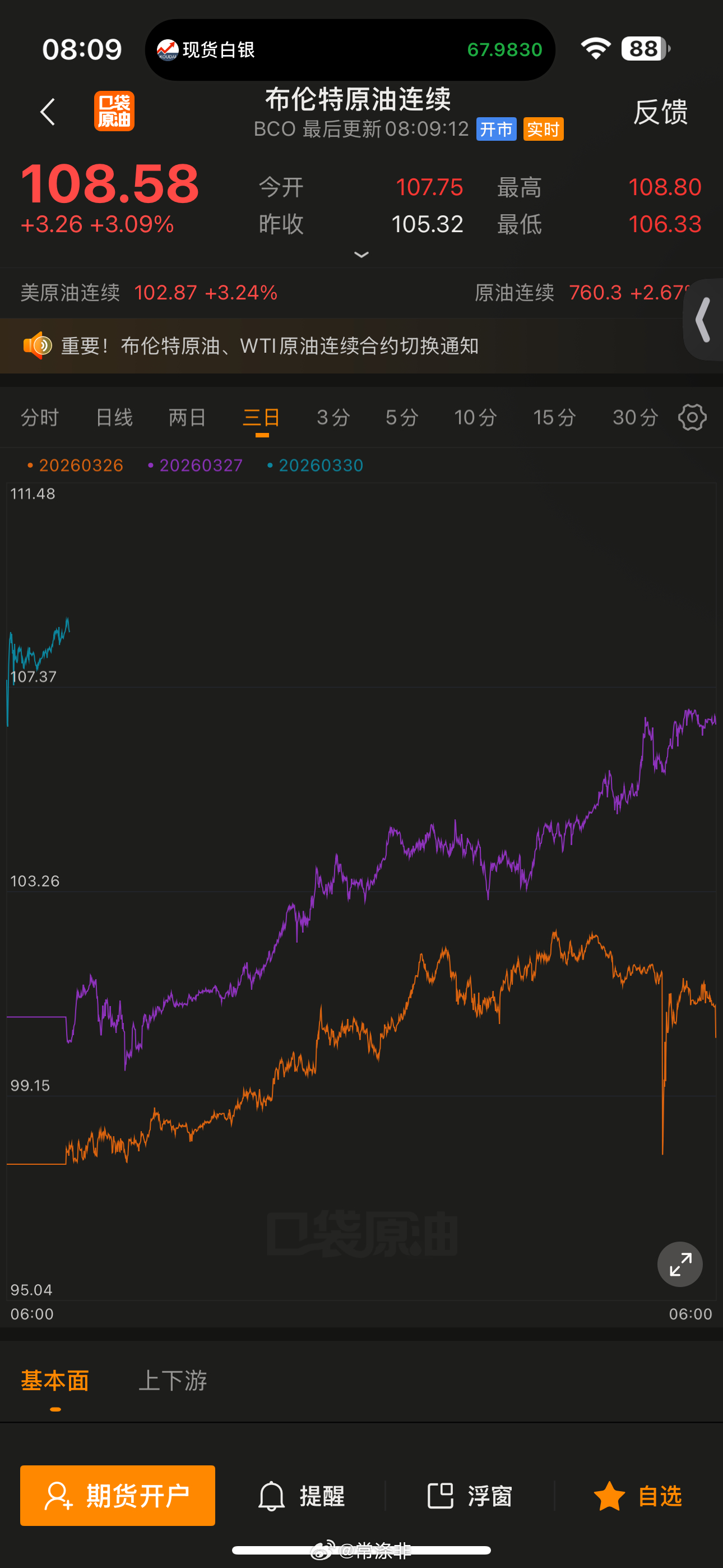This screenshot has height=1568, width=723.
Task: Tap the 67.9830 silver price
Action: pyautogui.click(x=505, y=50)
